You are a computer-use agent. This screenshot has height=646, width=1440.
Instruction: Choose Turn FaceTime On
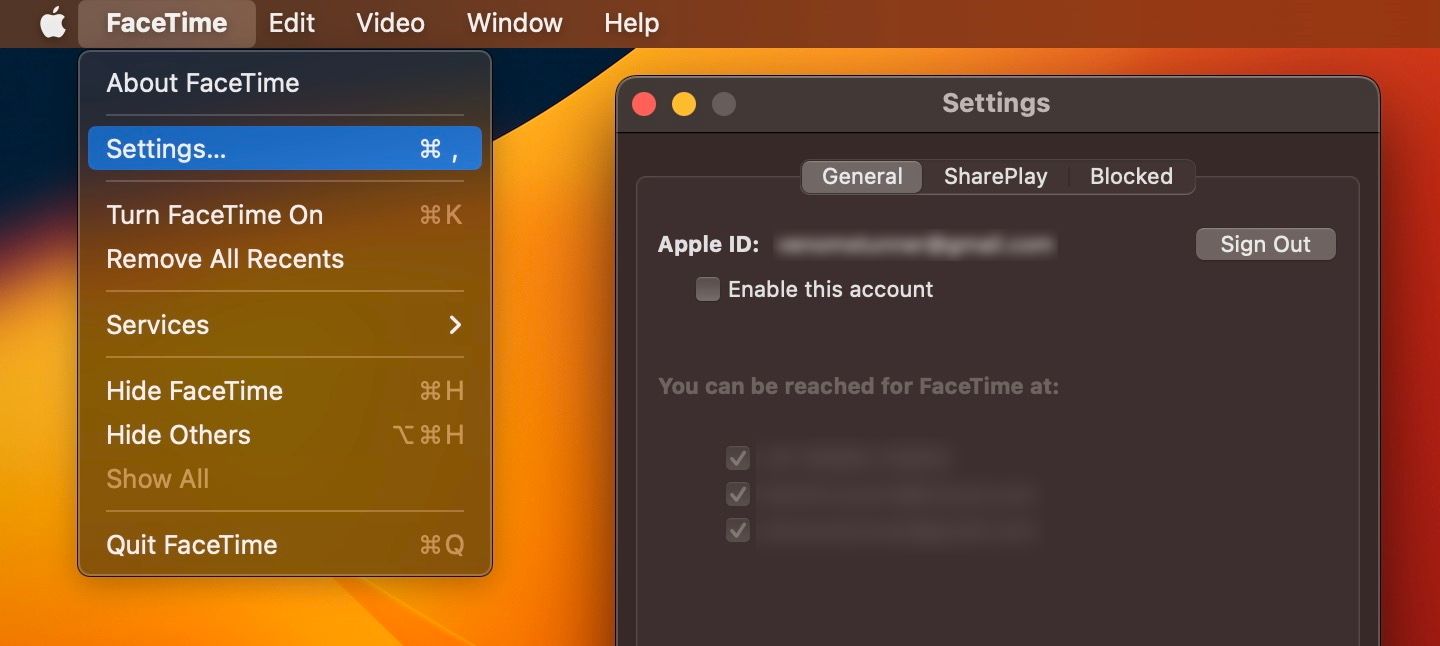pos(214,214)
